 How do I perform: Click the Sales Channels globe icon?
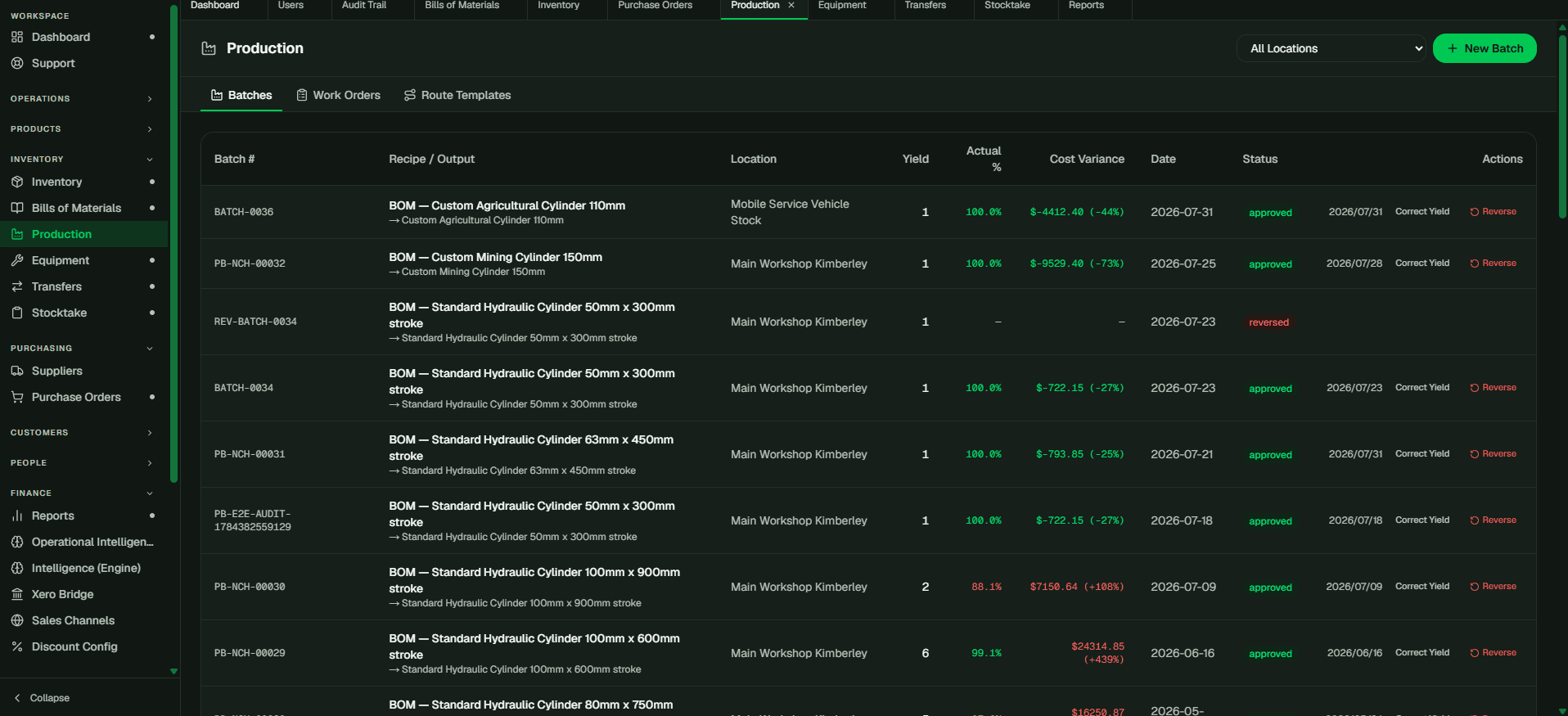[17, 620]
